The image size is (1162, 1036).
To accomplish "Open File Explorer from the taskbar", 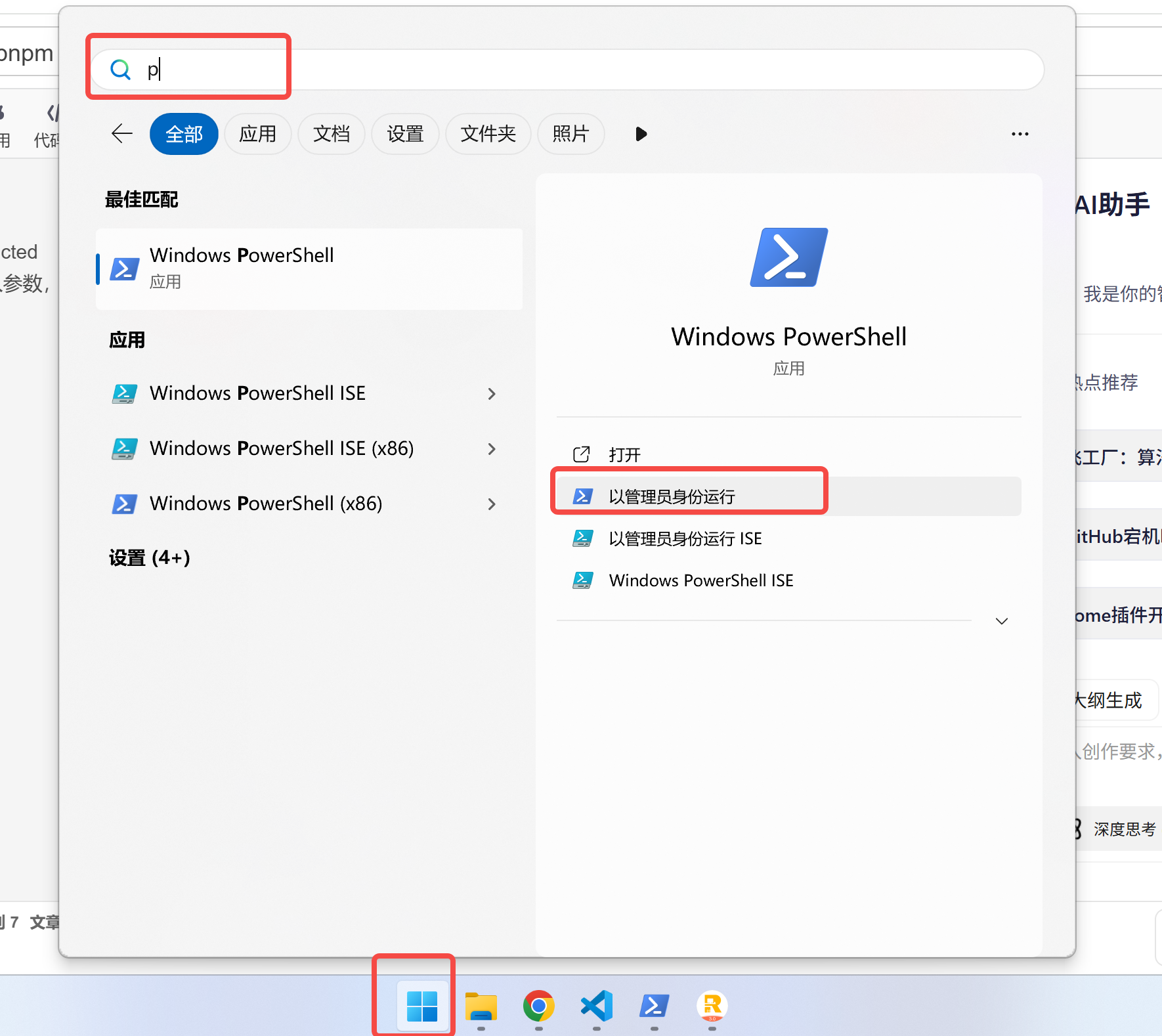I will [x=481, y=1006].
